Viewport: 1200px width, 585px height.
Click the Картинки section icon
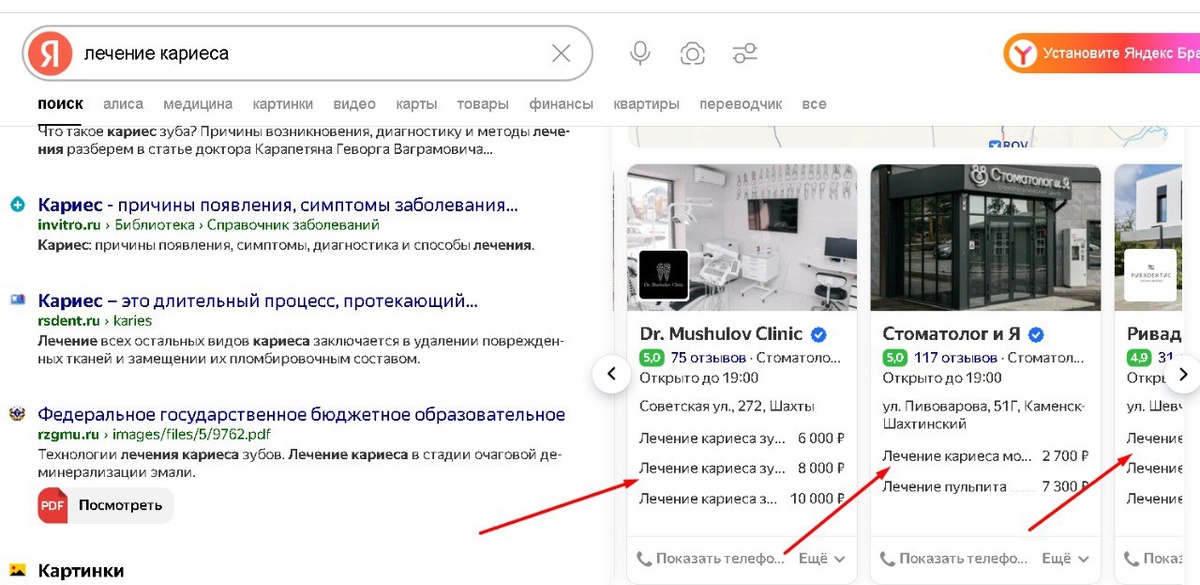click(x=17, y=571)
